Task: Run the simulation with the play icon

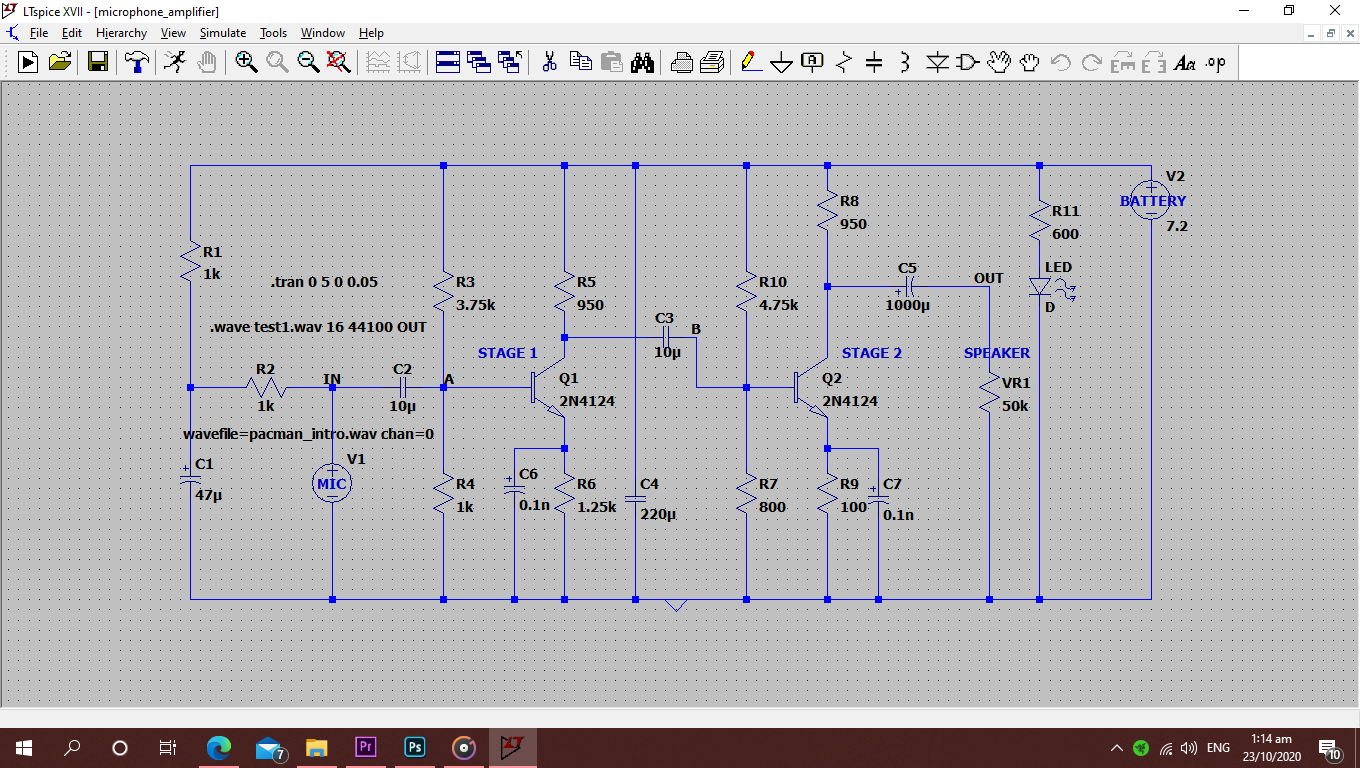Action: 28,61
